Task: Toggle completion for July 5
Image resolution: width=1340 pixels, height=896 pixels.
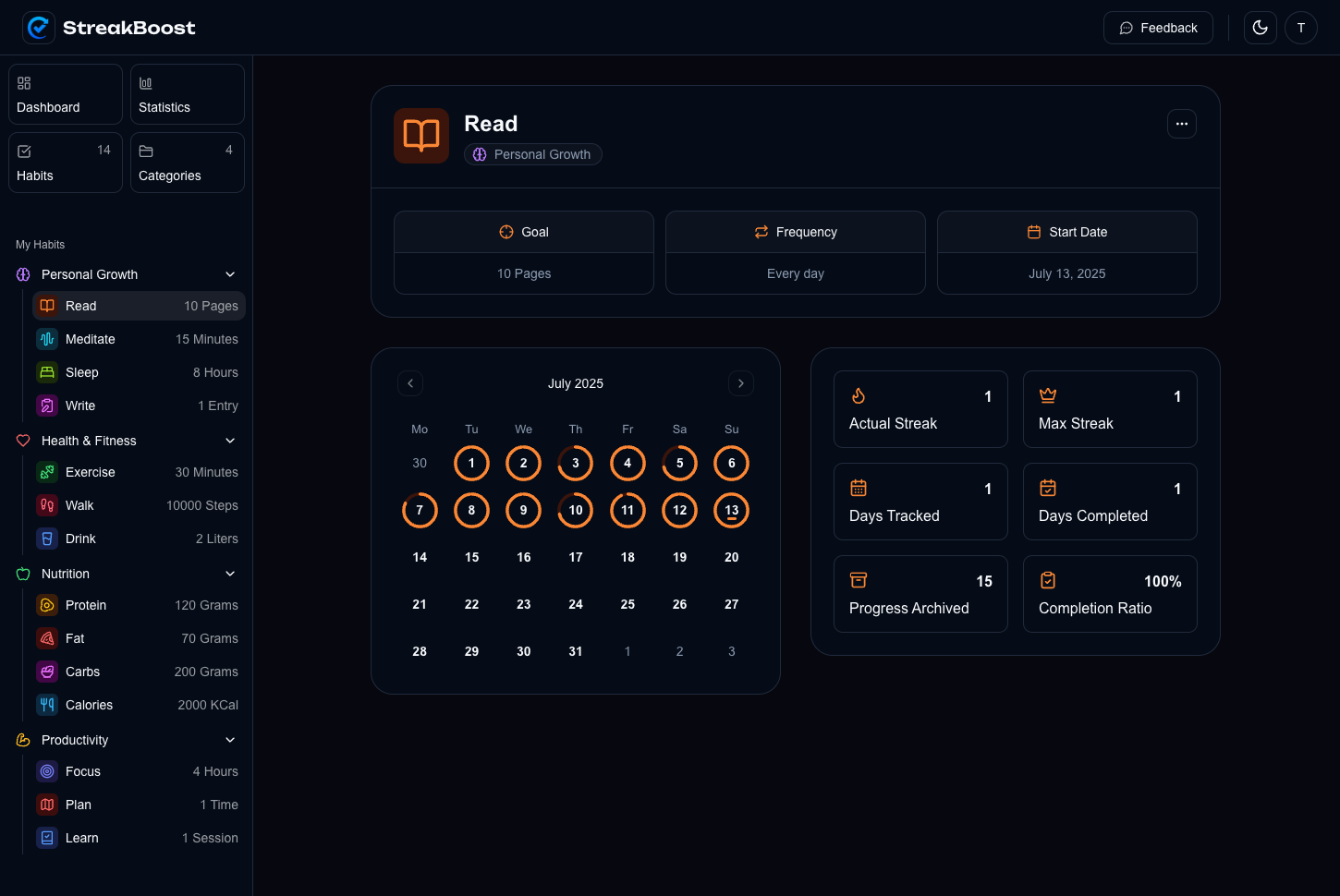Action: tap(679, 463)
